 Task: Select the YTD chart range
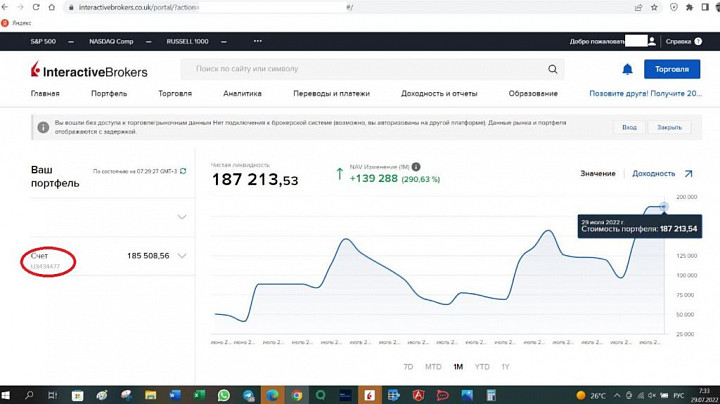[482, 366]
